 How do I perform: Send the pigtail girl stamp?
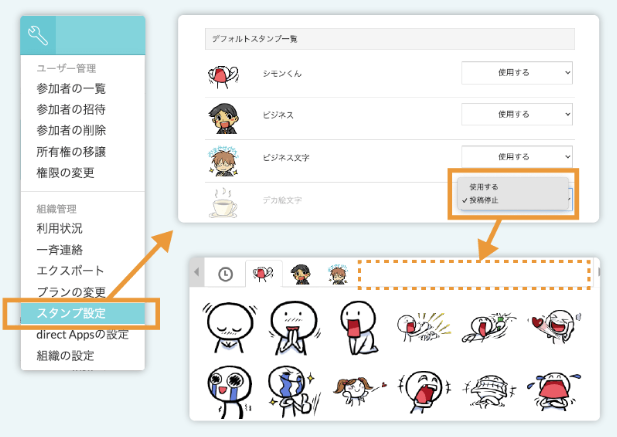click(x=358, y=391)
